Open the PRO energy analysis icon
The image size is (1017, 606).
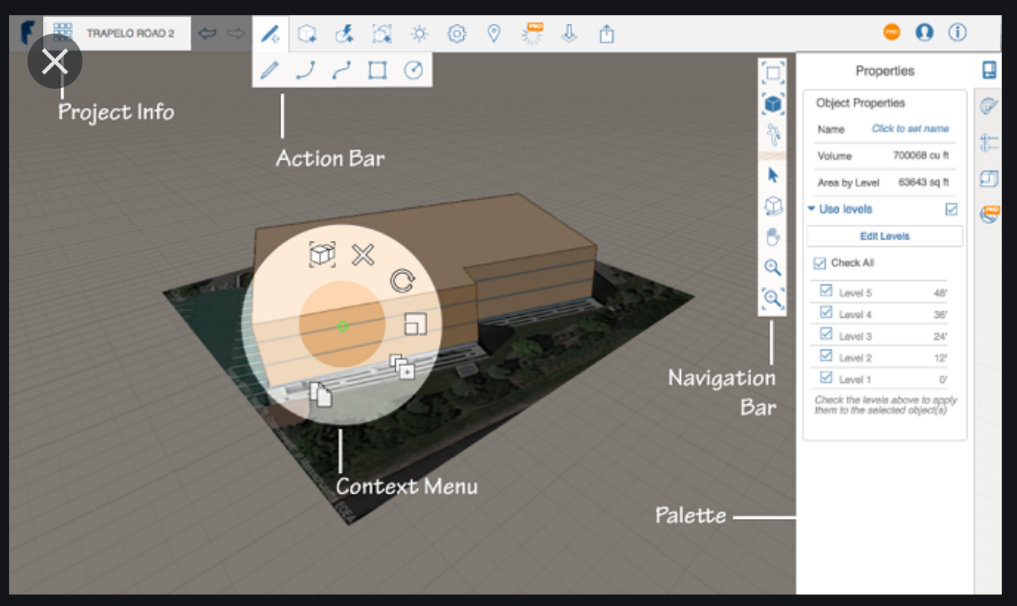tap(532, 33)
